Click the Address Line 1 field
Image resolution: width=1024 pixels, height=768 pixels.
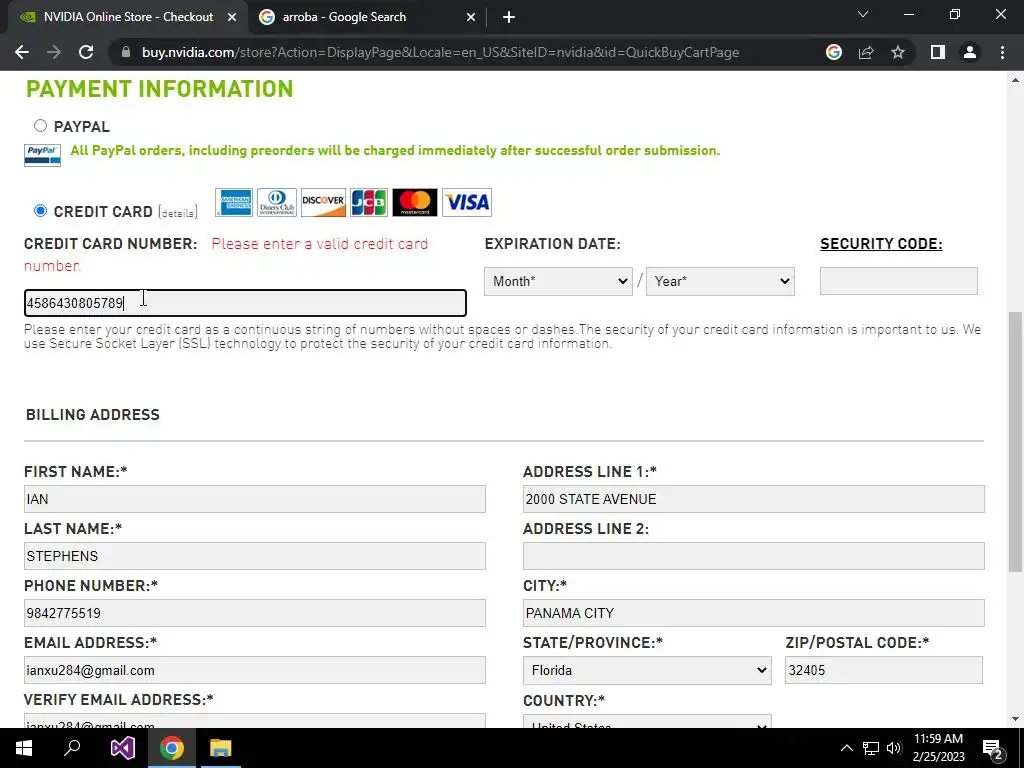click(754, 499)
